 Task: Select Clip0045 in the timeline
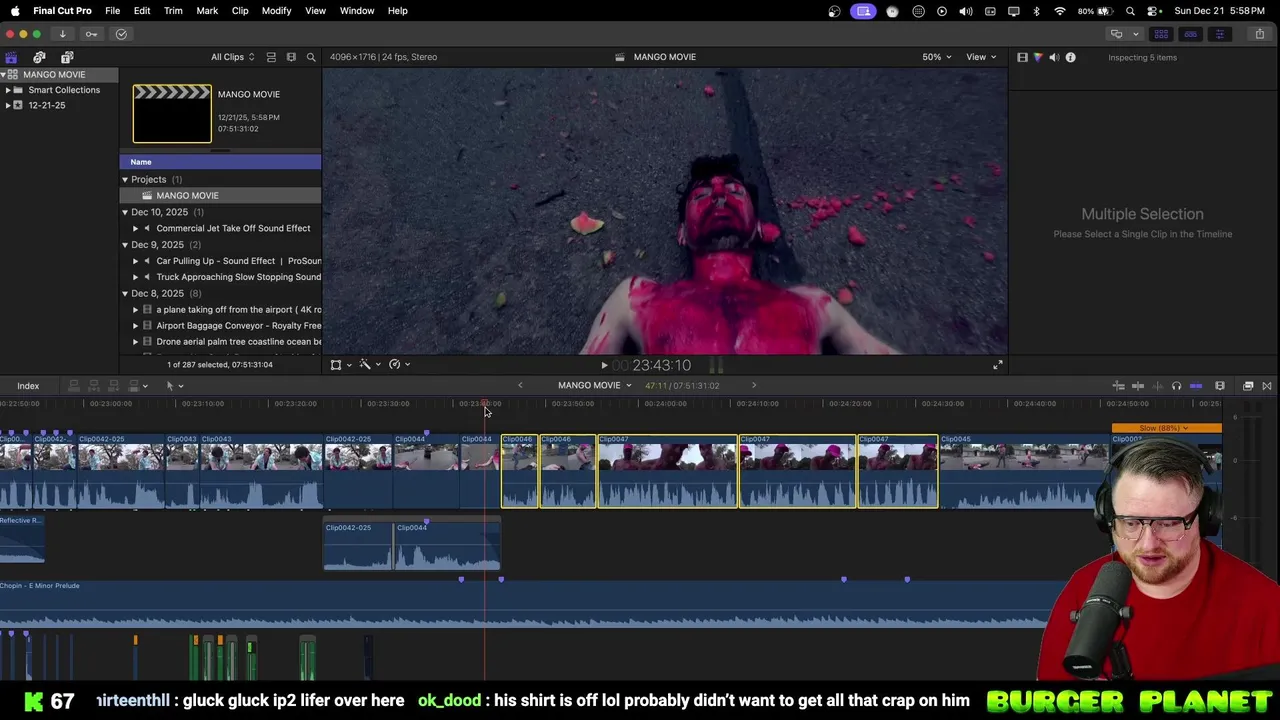tap(1023, 471)
